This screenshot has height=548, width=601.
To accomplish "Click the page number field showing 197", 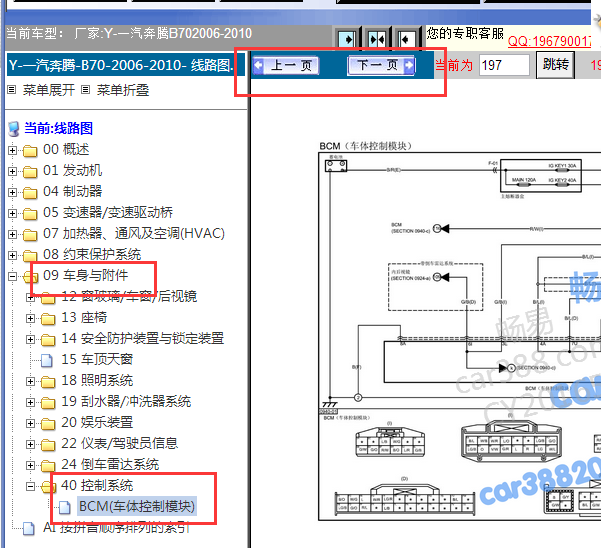I will coord(504,65).
